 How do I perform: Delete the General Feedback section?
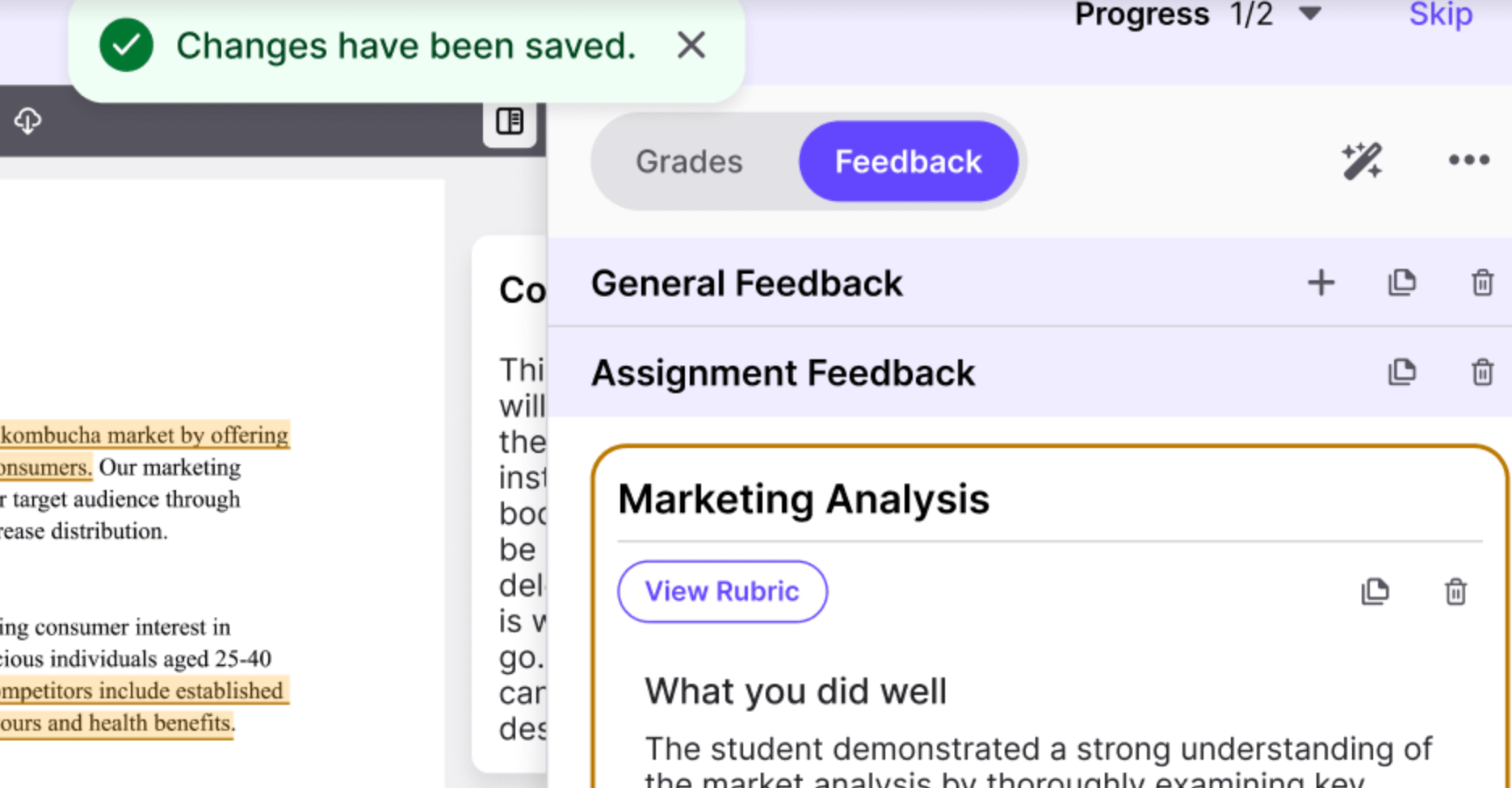click(x=1482, y=283)
